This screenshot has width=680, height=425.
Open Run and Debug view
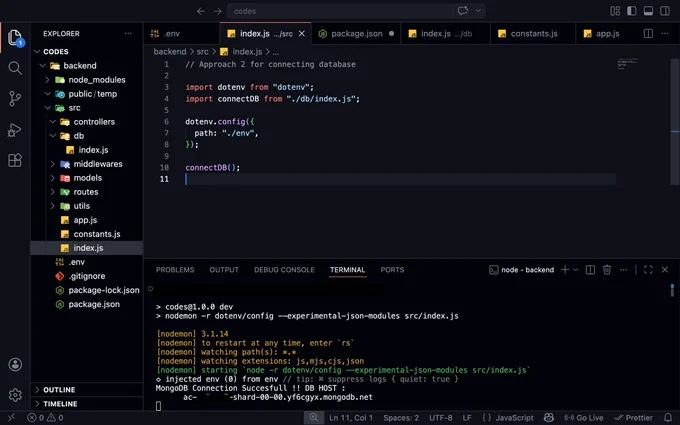click(15, 130)
